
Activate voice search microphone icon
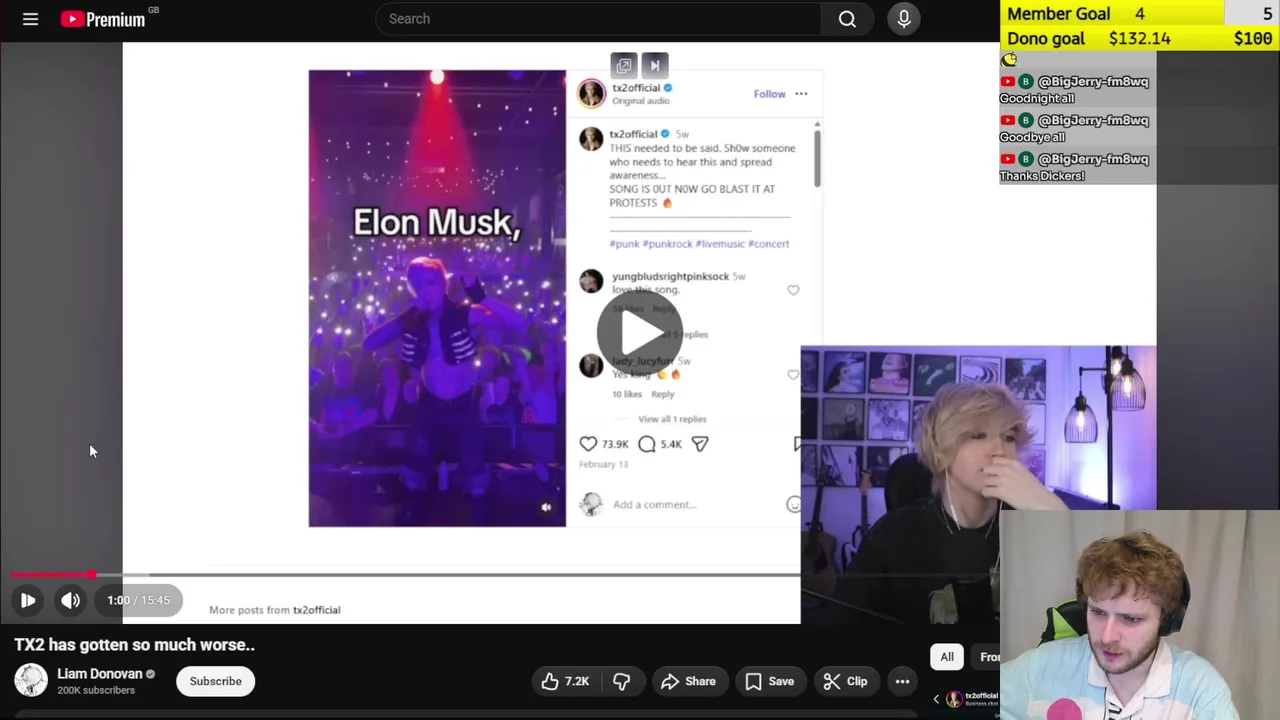[x=904, y=19]
